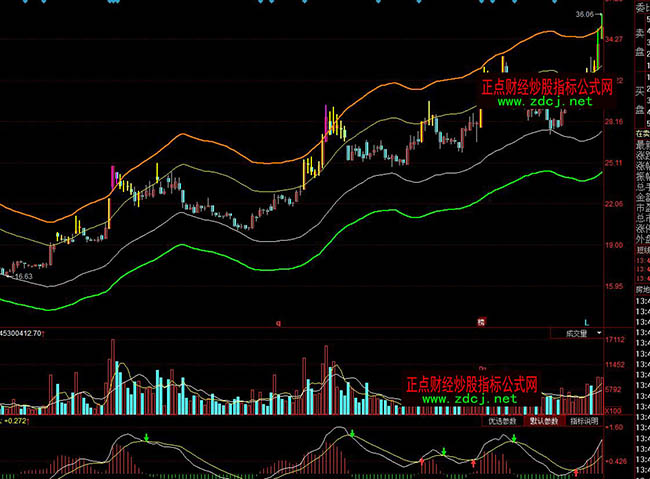Click the 优选参数 button
This screenshot has width=650, height=479.
(x=502, y=421)
